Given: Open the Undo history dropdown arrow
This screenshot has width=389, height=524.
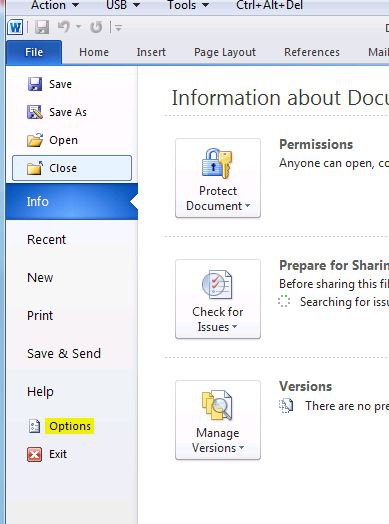Looking at the screenshot, I should 79,26.
